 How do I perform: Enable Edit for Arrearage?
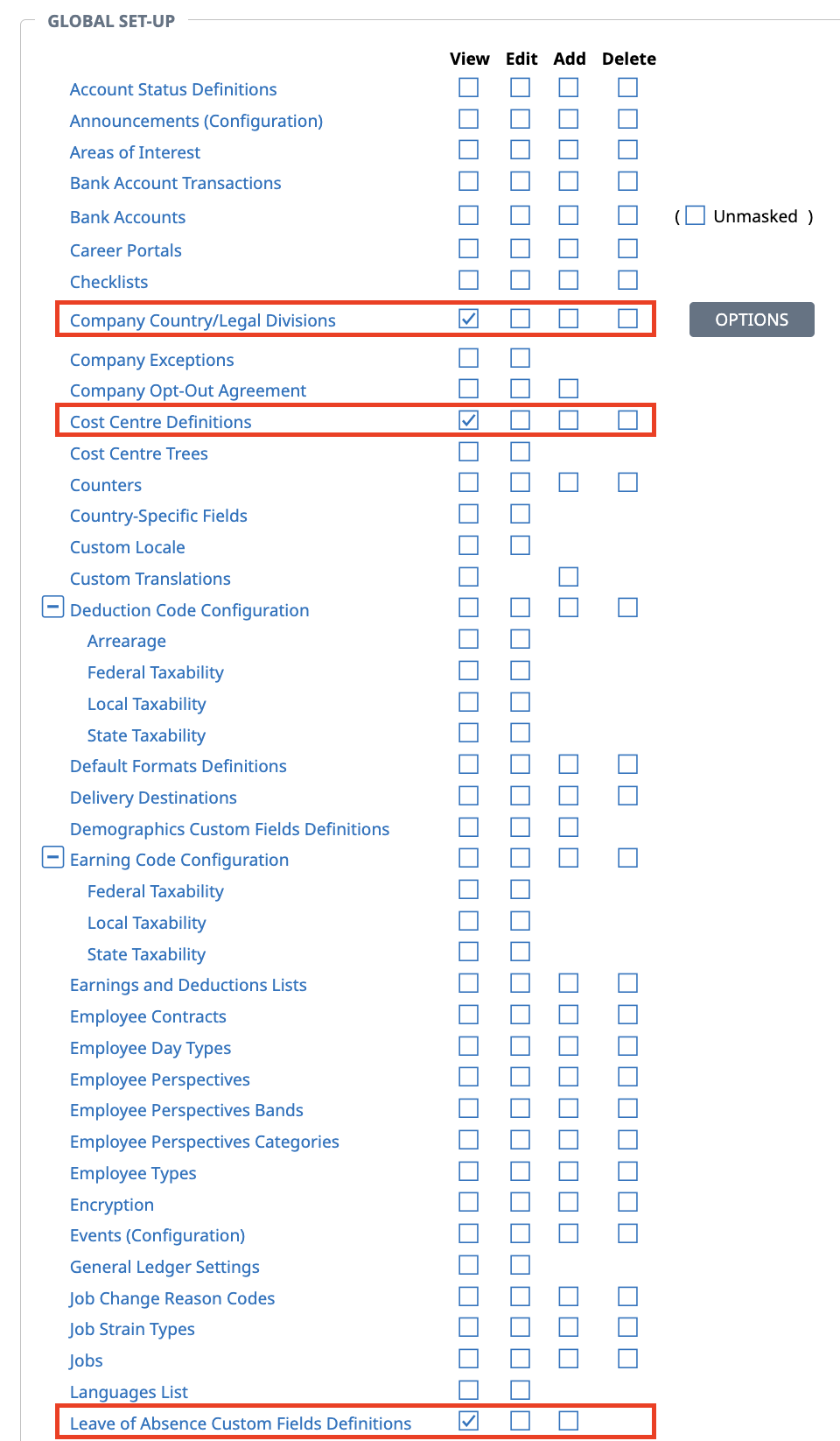coord(521,639)
